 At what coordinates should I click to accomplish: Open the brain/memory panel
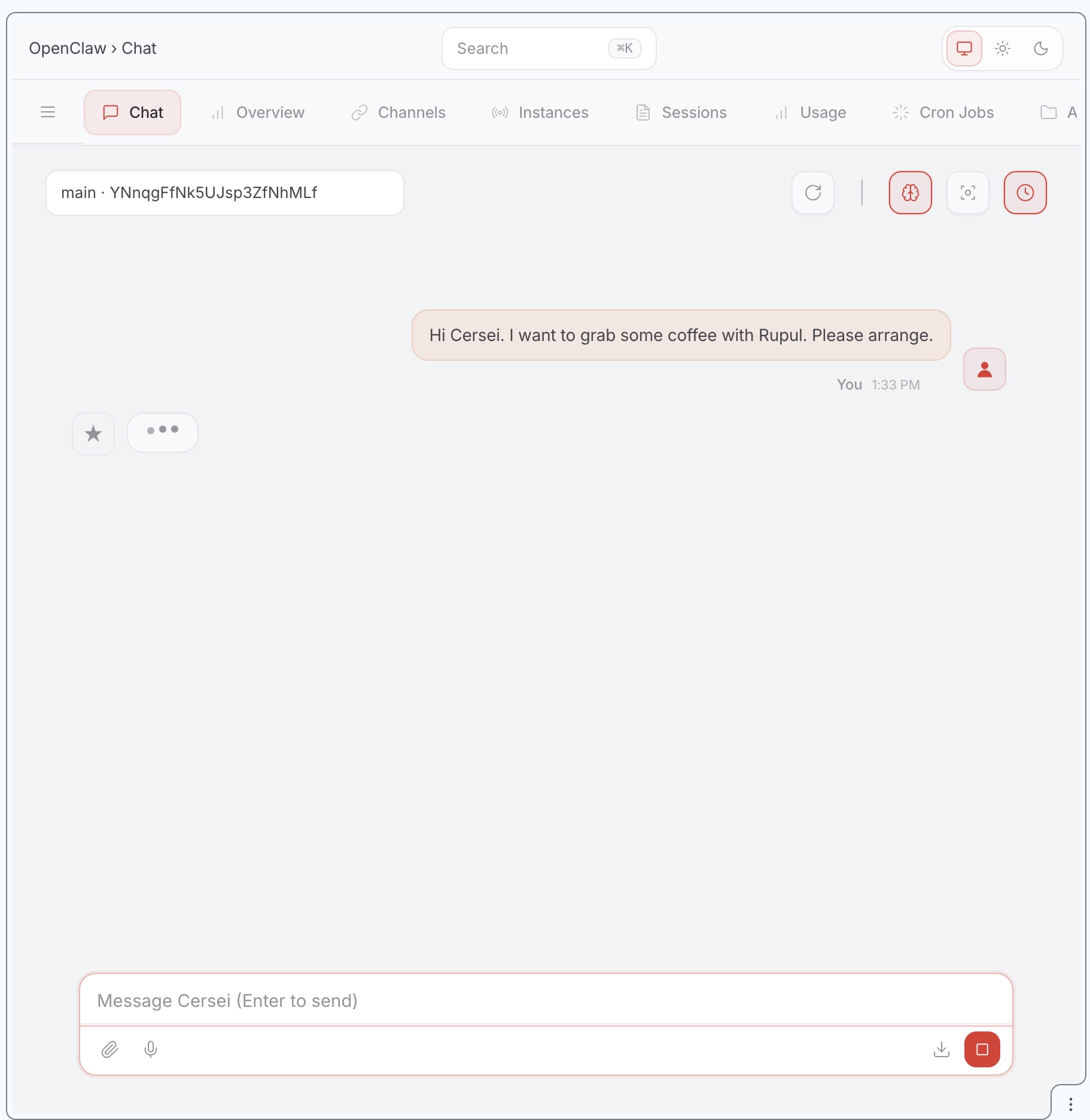click(x=911, y=193)
